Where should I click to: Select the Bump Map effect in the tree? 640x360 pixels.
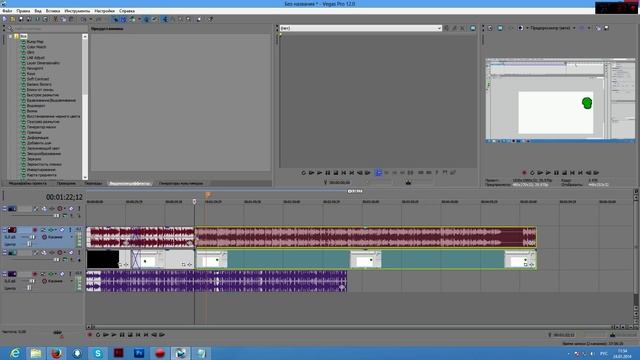(x=35, y=42)
